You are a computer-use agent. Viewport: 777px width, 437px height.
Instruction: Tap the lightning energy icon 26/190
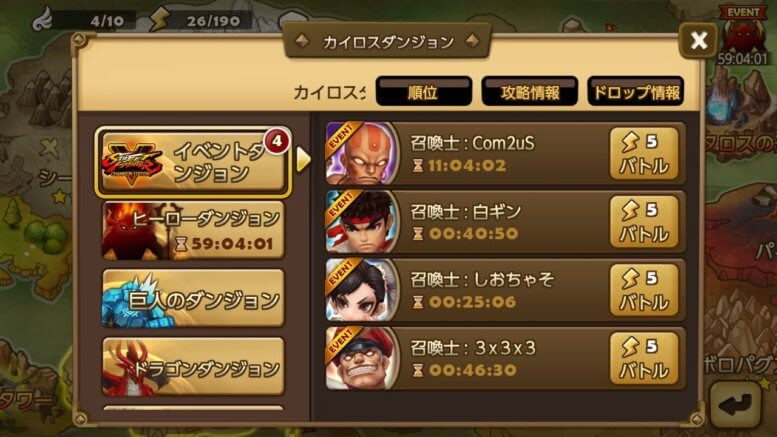click(161, 19)
